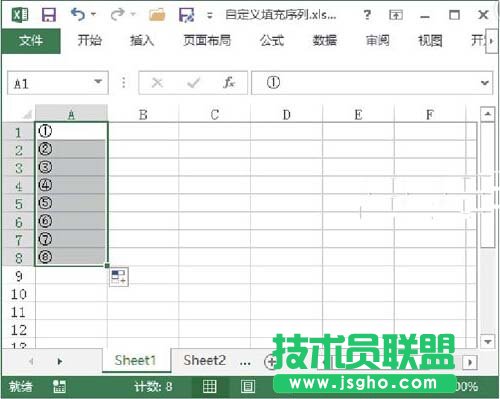
Task: Switch to the 公式 ribbon tab
Action: [272, 40]
